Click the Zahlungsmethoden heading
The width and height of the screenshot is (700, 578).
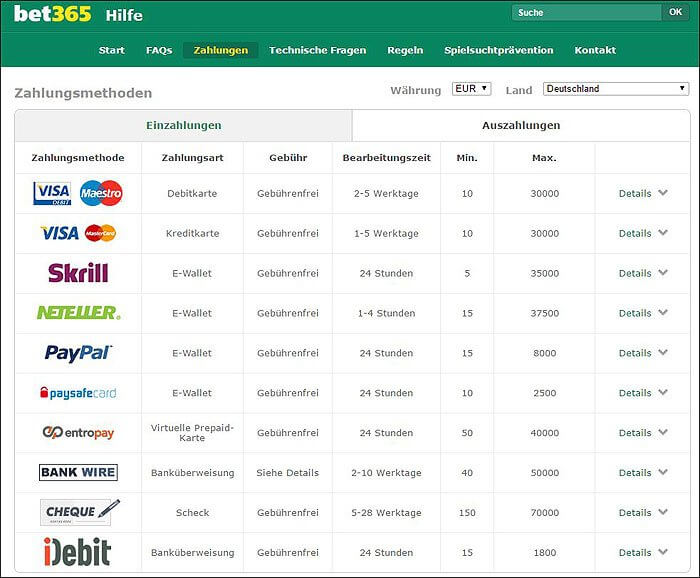83,93
